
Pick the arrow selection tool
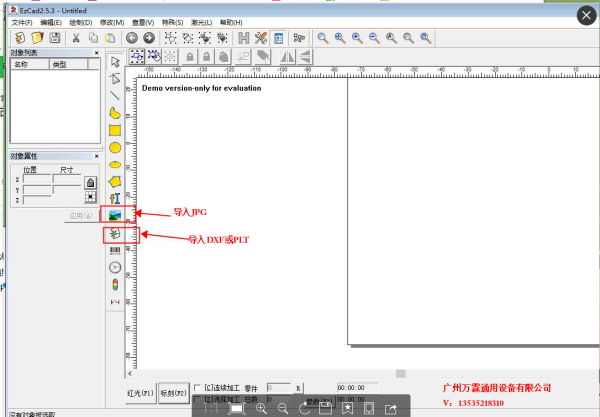115,62
